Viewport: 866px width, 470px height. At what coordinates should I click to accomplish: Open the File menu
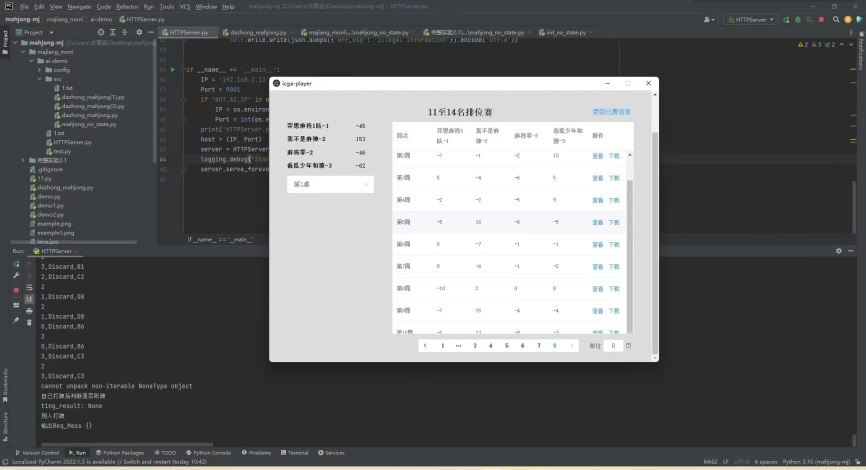(x=24, y=7)
